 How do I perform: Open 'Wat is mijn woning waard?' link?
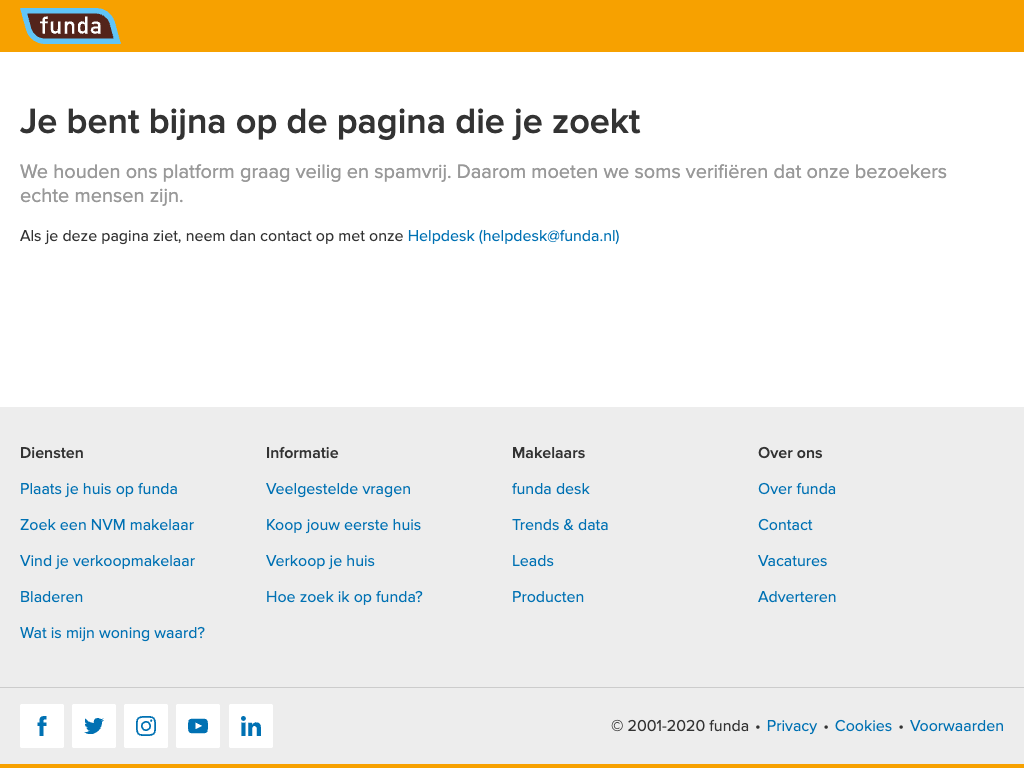coord(112,633)
